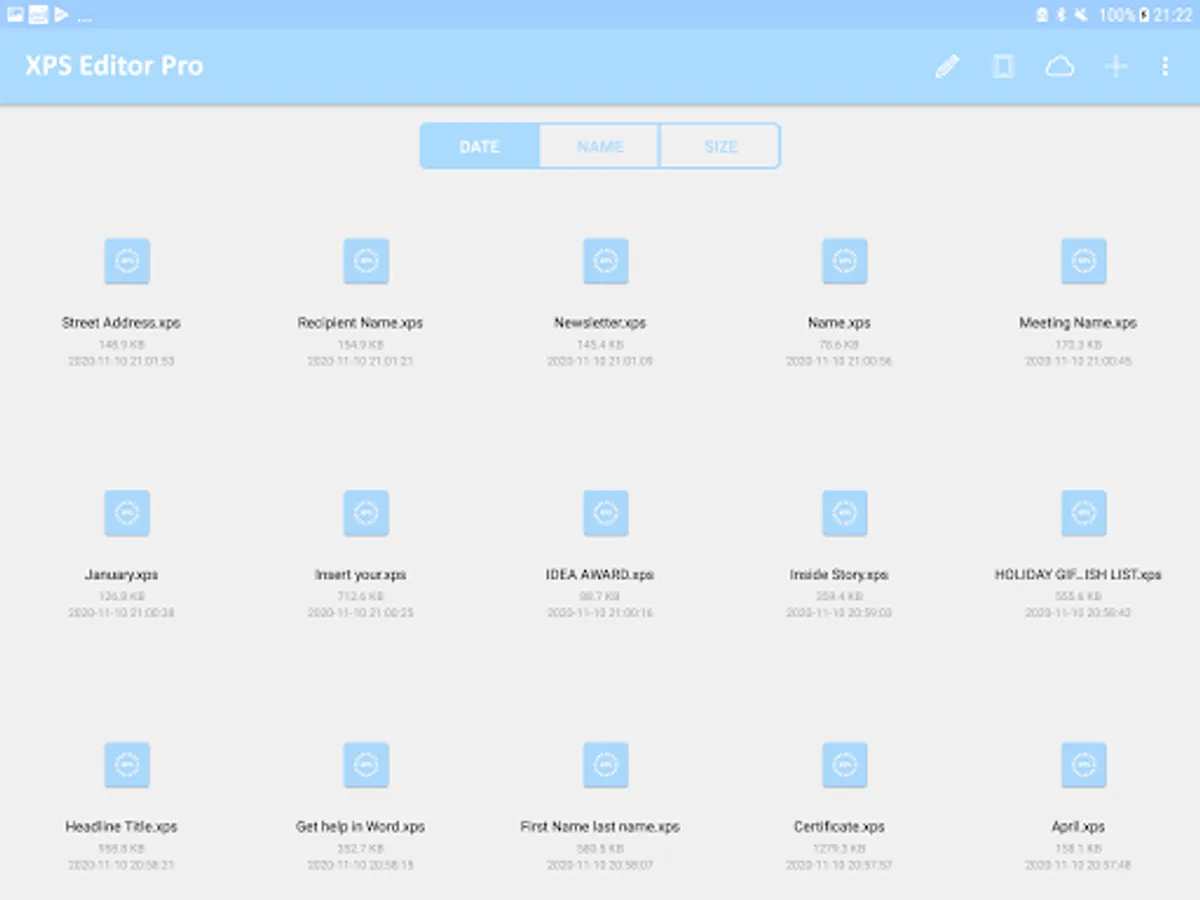The image size is (1200, 900).
Task: Select 'First Name last name.xps' file name
Action: 600,827
